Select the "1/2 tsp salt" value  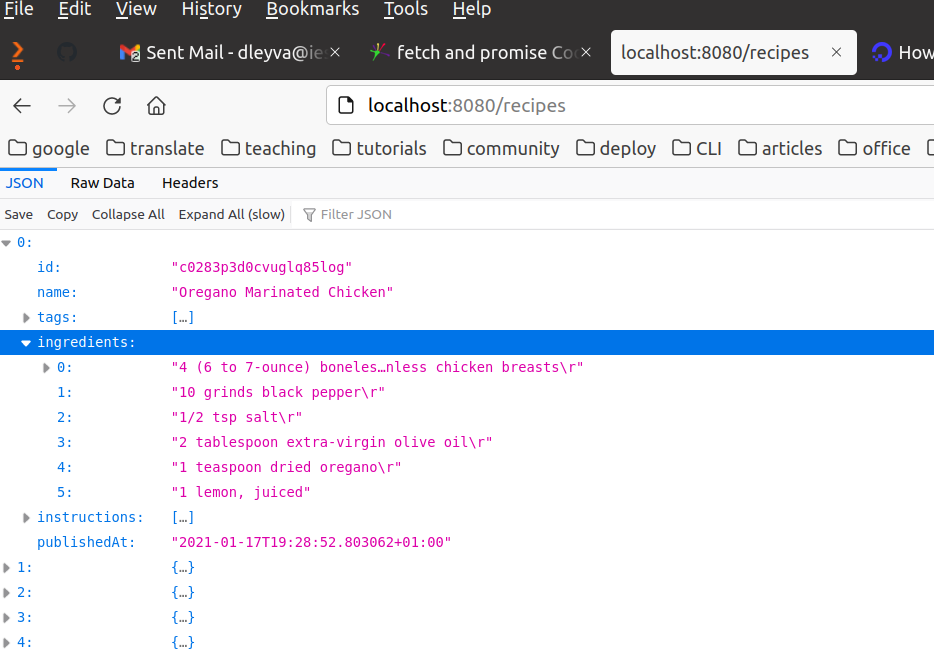236,418
